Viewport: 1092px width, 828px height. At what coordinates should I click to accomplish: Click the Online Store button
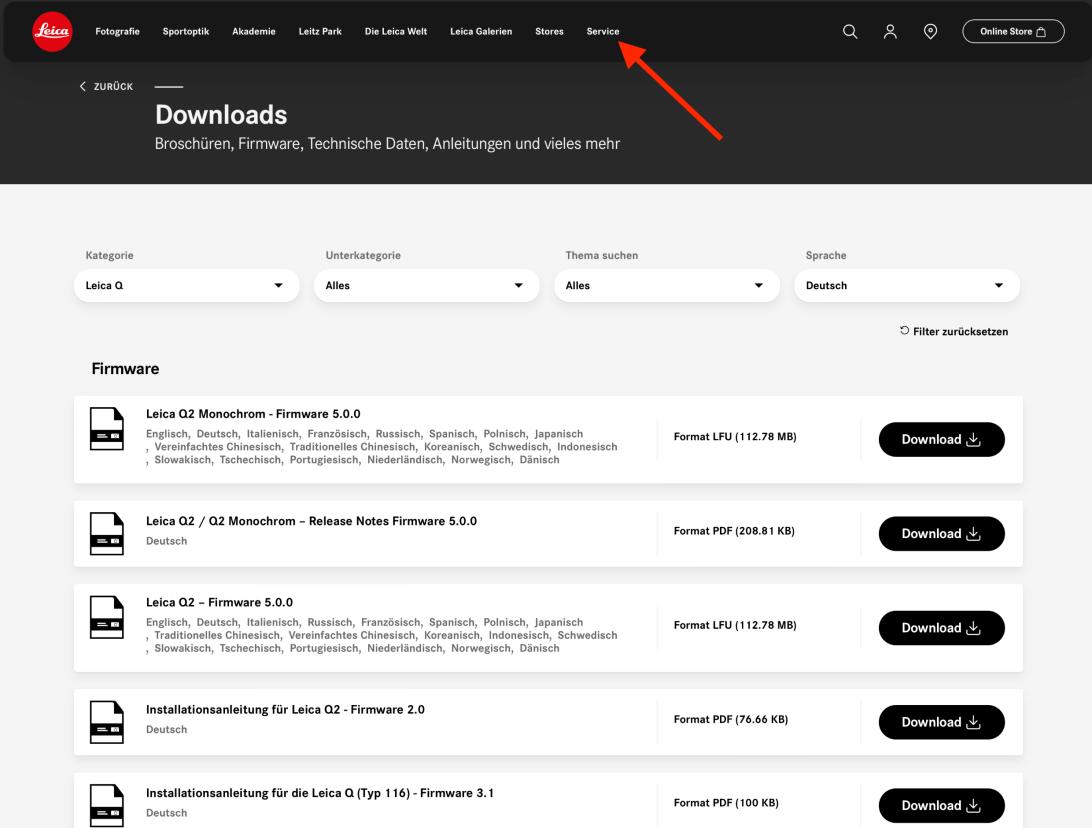pyautogui.click(x=1013, y=32)
